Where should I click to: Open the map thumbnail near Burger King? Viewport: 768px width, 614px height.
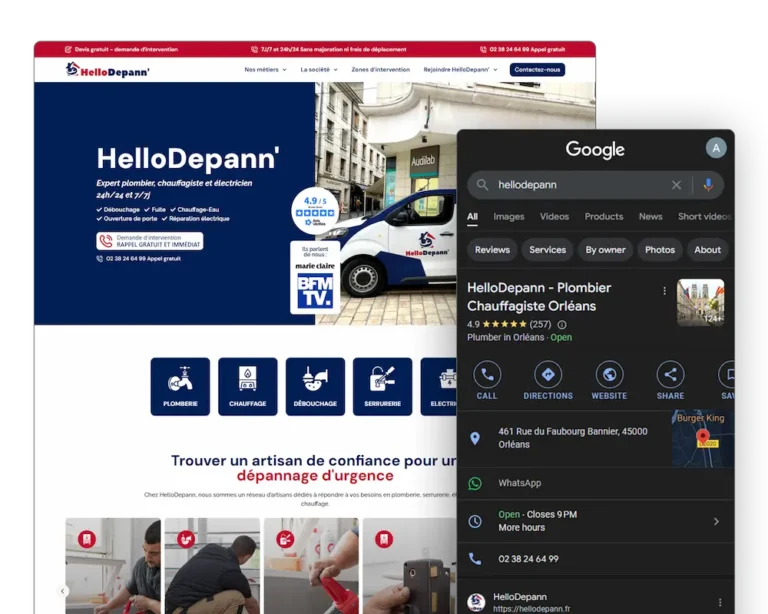702,438
